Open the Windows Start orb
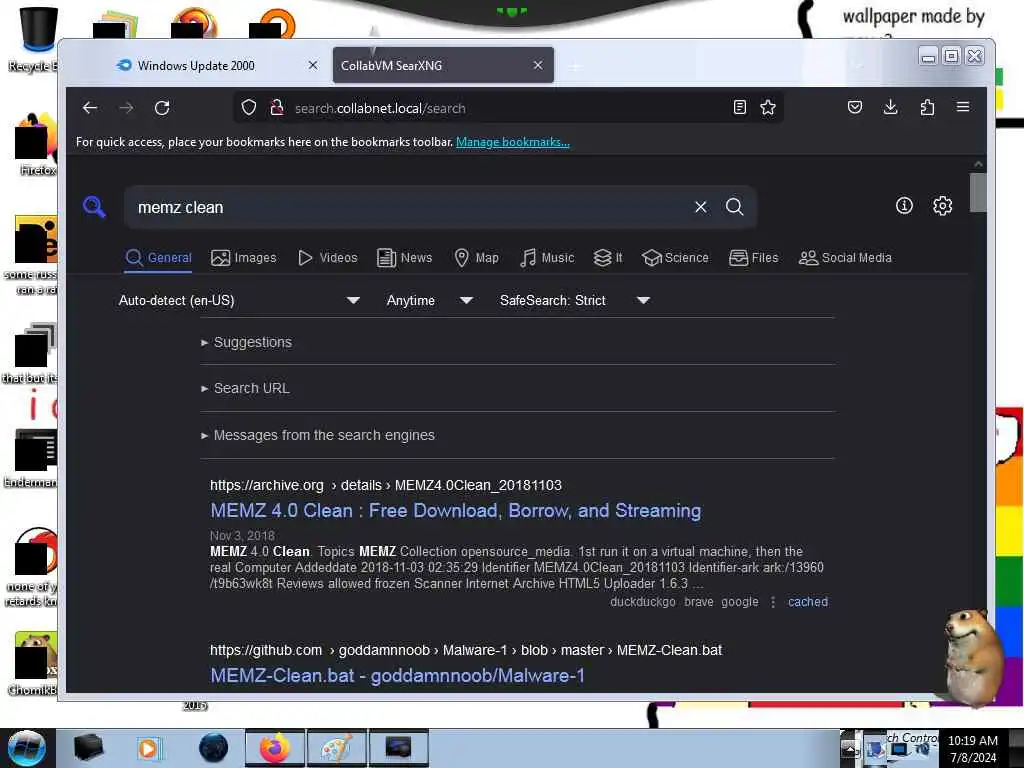 27,748
